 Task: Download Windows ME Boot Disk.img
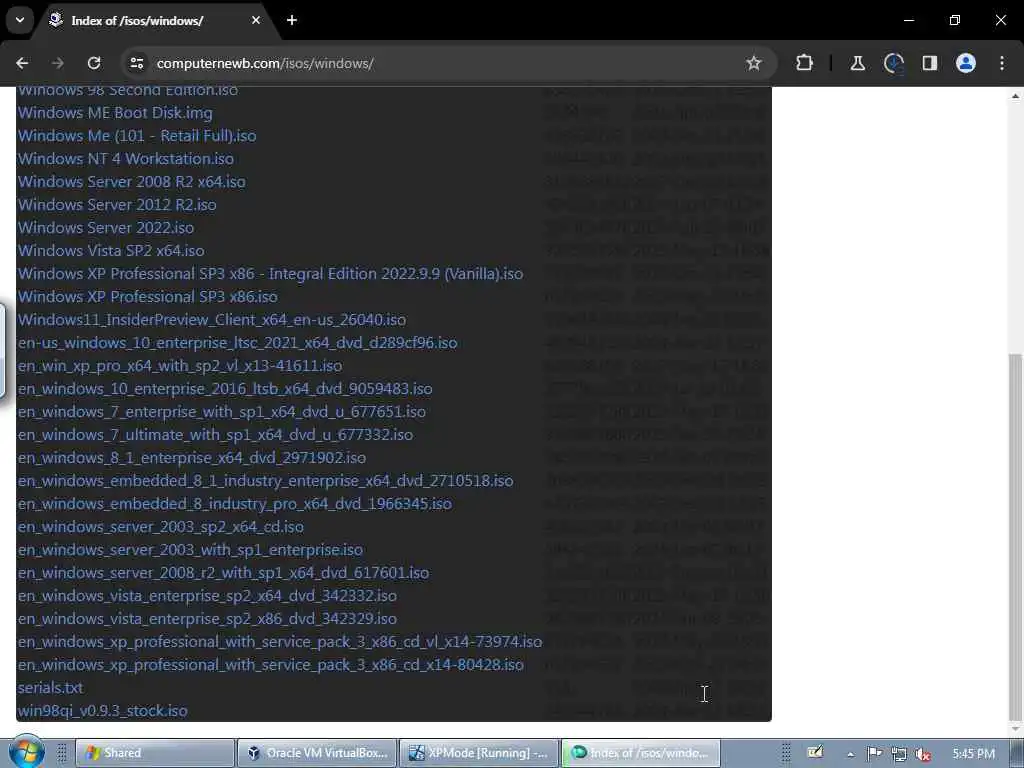(115, 112)
